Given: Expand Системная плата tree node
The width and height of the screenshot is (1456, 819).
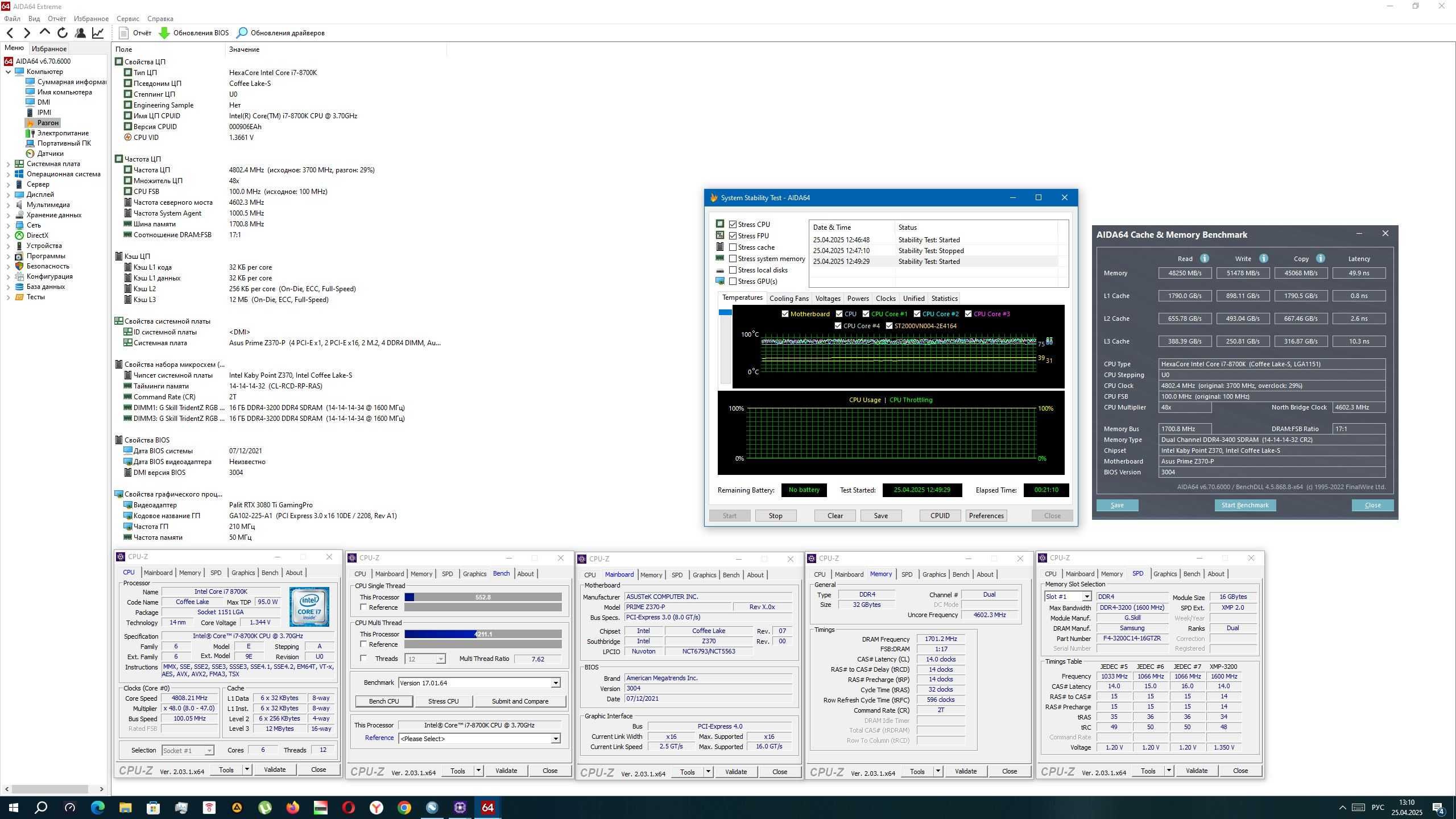Looking at the screenshot, I should pyautogui.click(x=9, y=164).
